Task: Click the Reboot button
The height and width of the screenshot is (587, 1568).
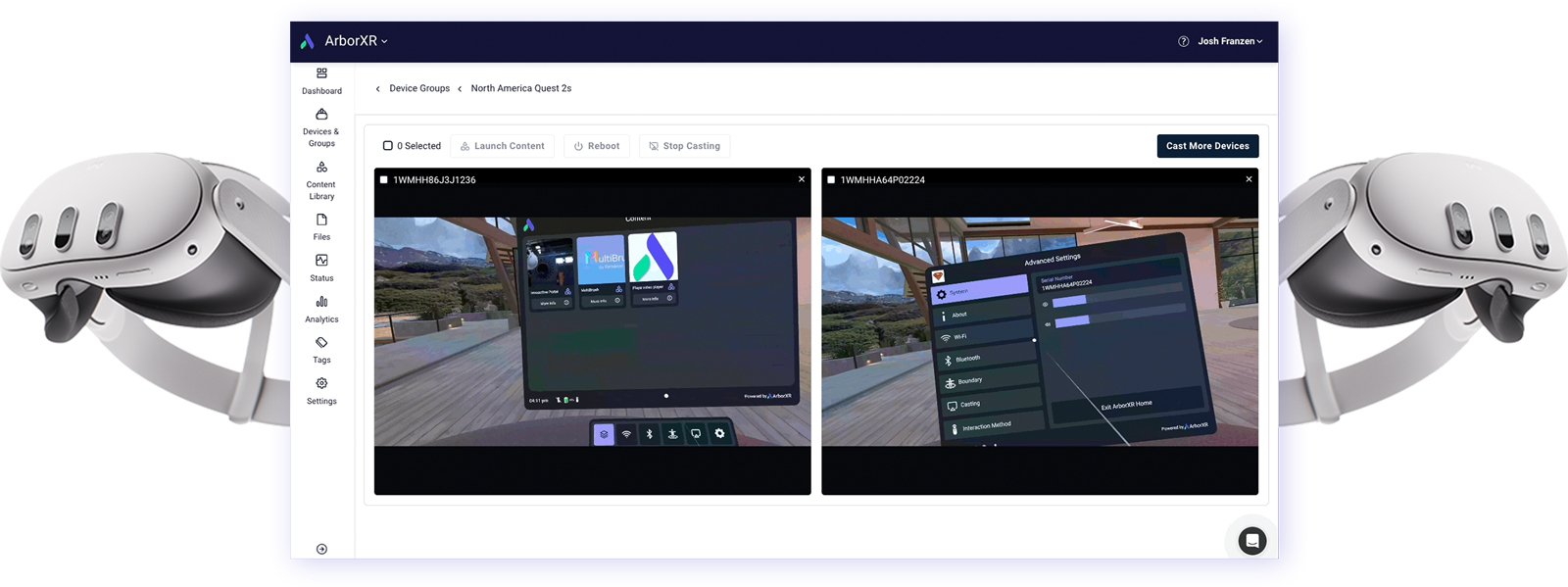Action: click(597, 146)
